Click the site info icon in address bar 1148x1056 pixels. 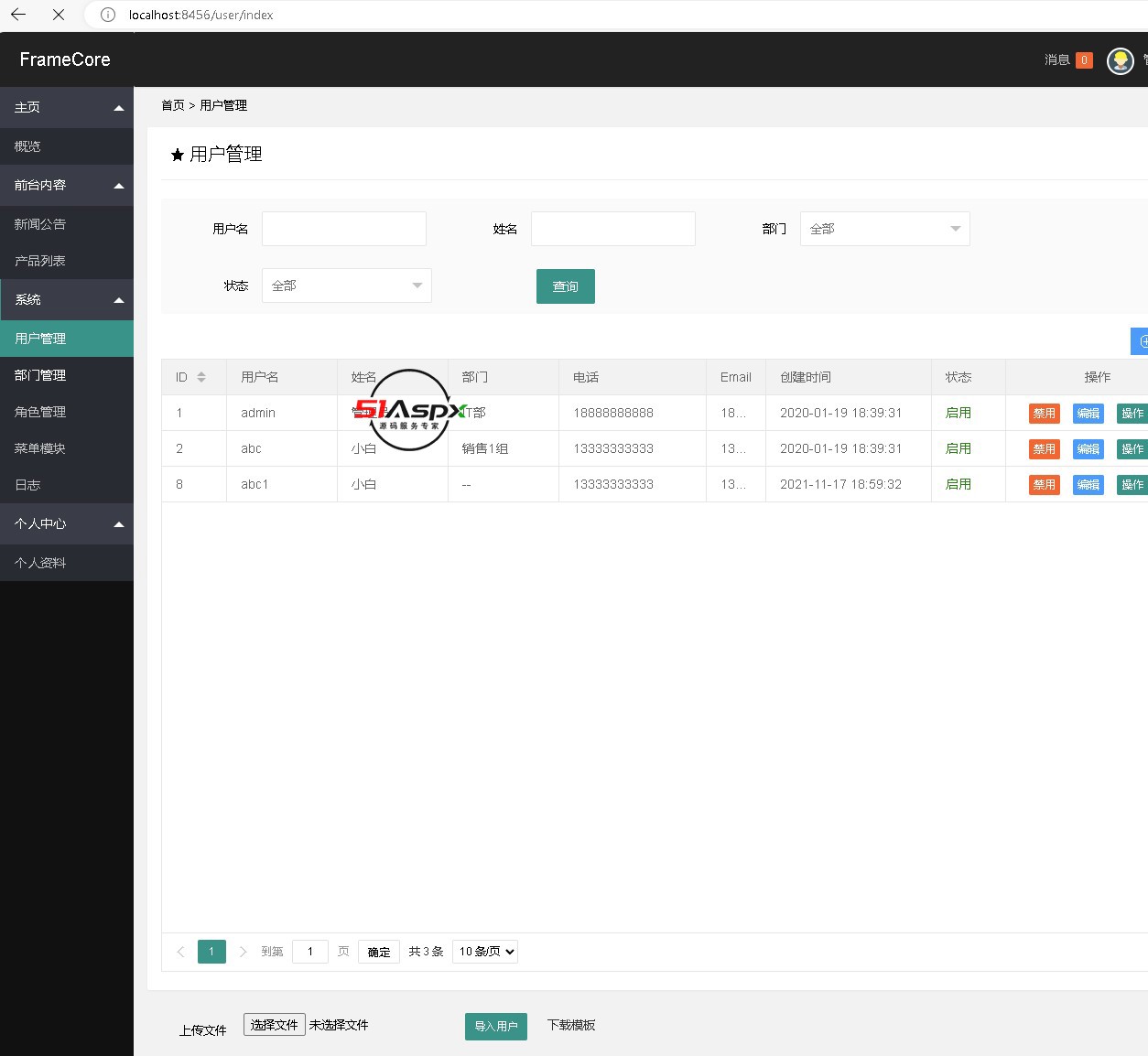coord(108,15)
